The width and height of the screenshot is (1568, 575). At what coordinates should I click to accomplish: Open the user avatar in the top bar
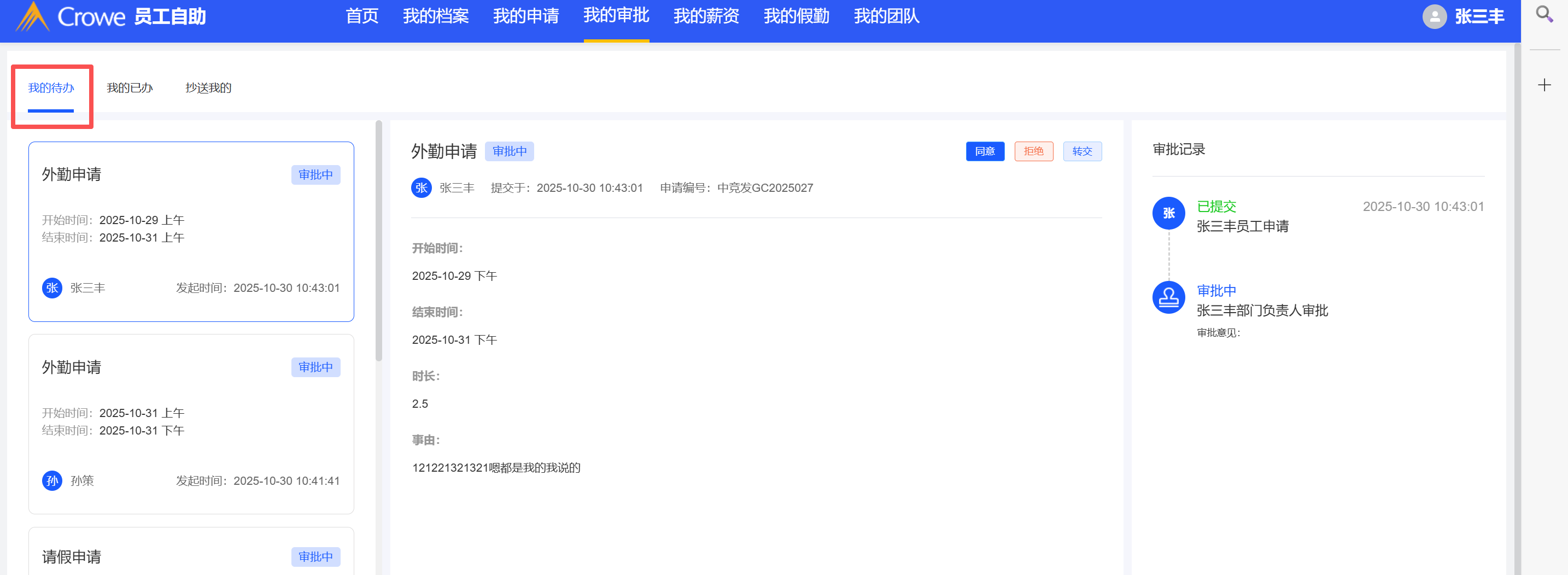point(1434,16)
